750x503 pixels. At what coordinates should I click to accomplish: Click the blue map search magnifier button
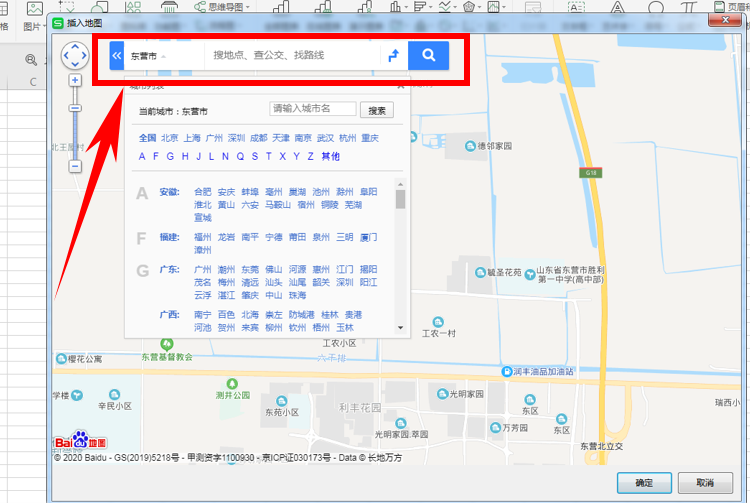(428, 55)
